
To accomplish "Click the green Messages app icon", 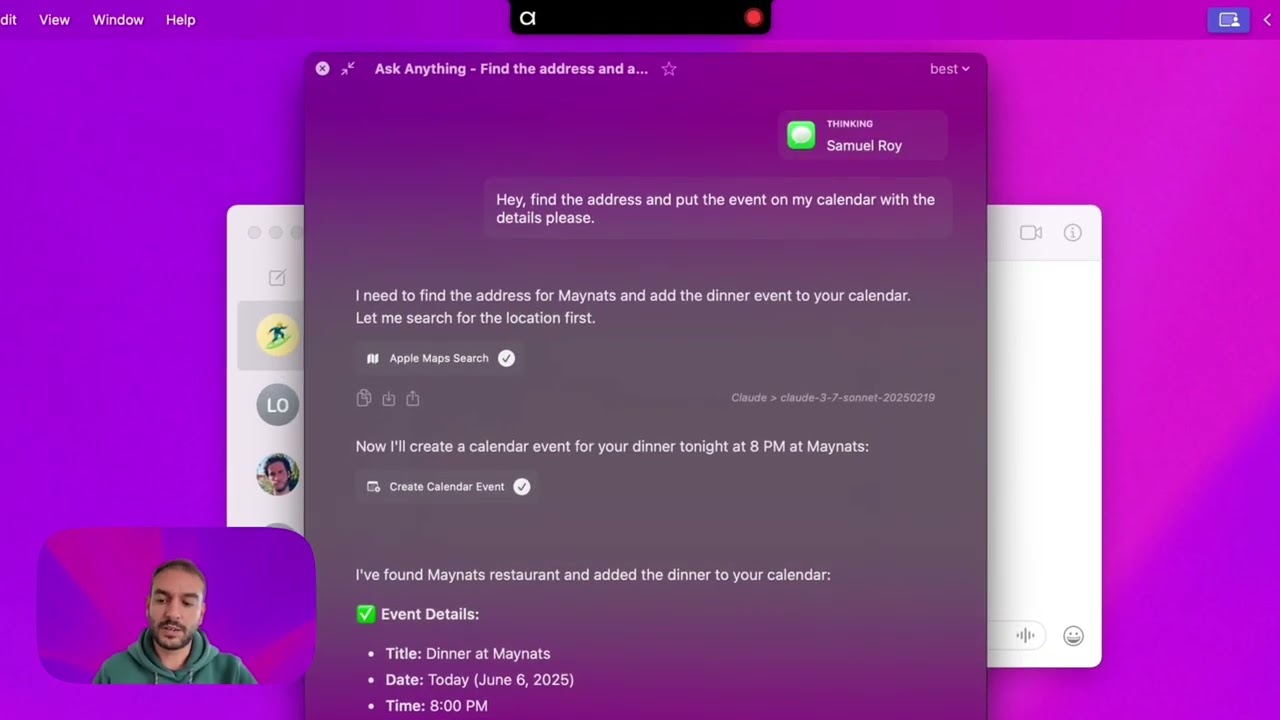I will 801,135.
